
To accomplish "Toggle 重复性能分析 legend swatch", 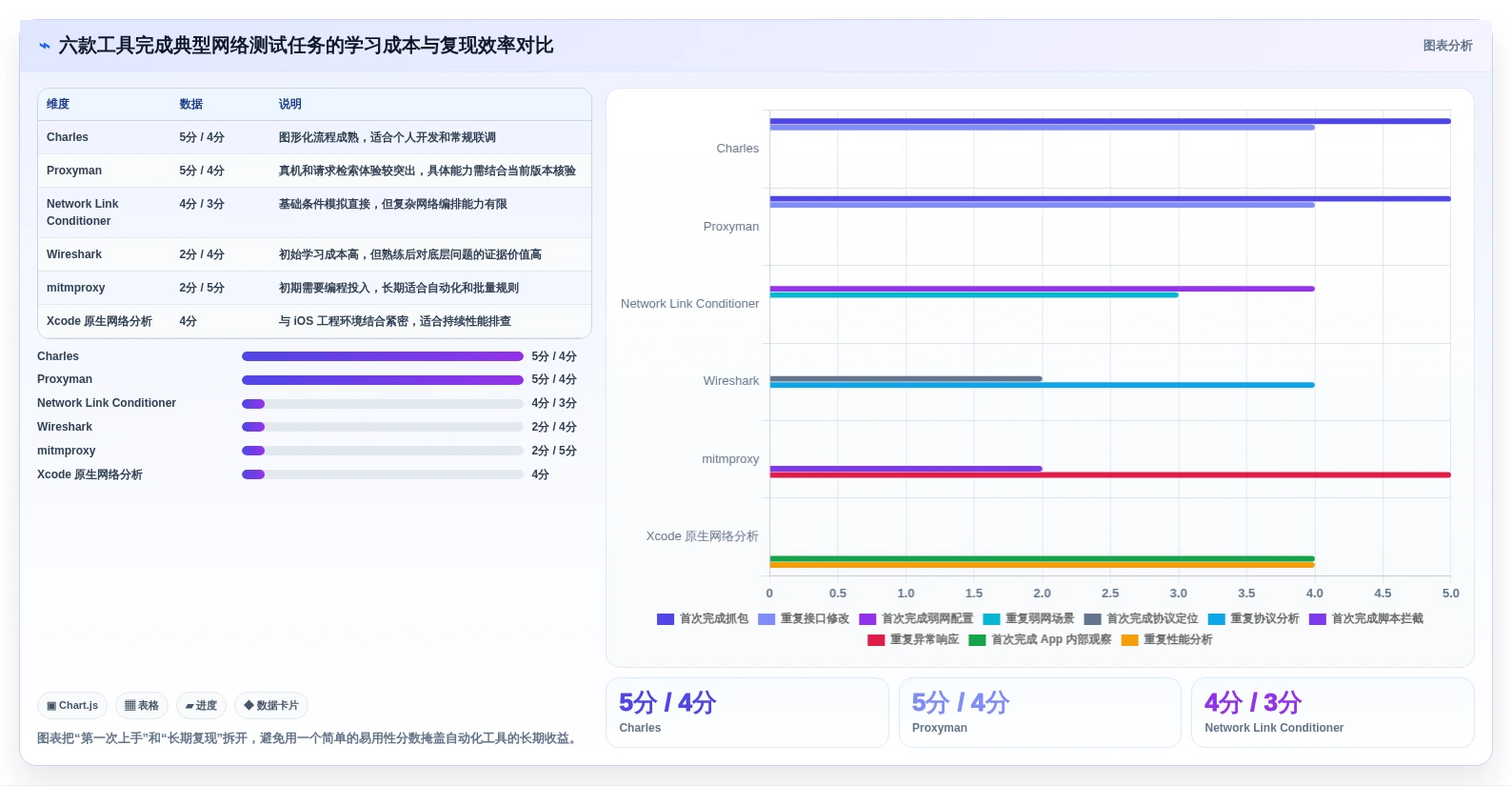I will 1130,640.
